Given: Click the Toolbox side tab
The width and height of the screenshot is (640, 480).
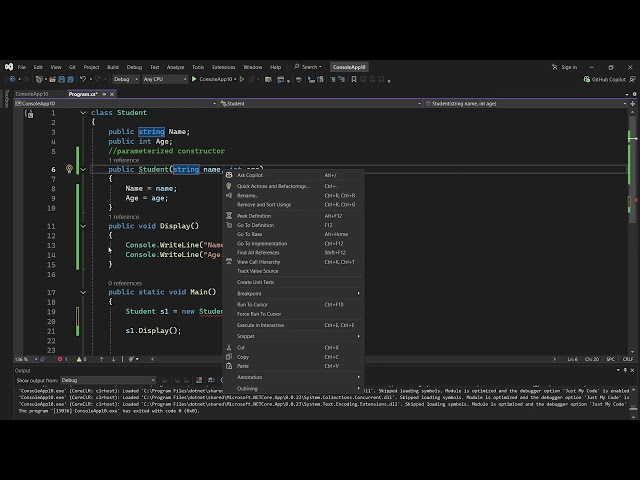Looking at the screenshot, I should pos(6,98).
